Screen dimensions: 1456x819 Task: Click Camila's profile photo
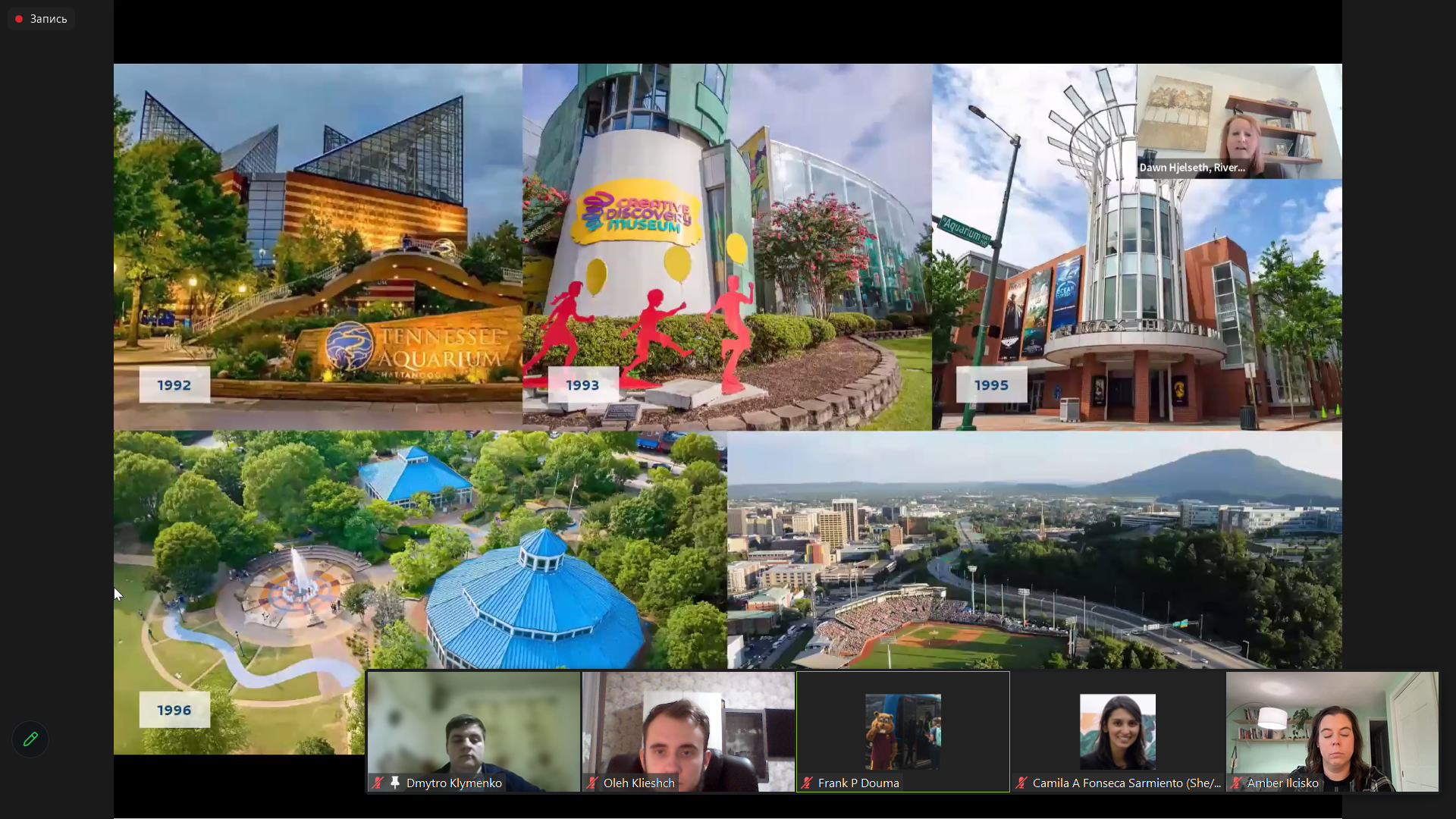pyautogui.click(x=1117, y=731)
